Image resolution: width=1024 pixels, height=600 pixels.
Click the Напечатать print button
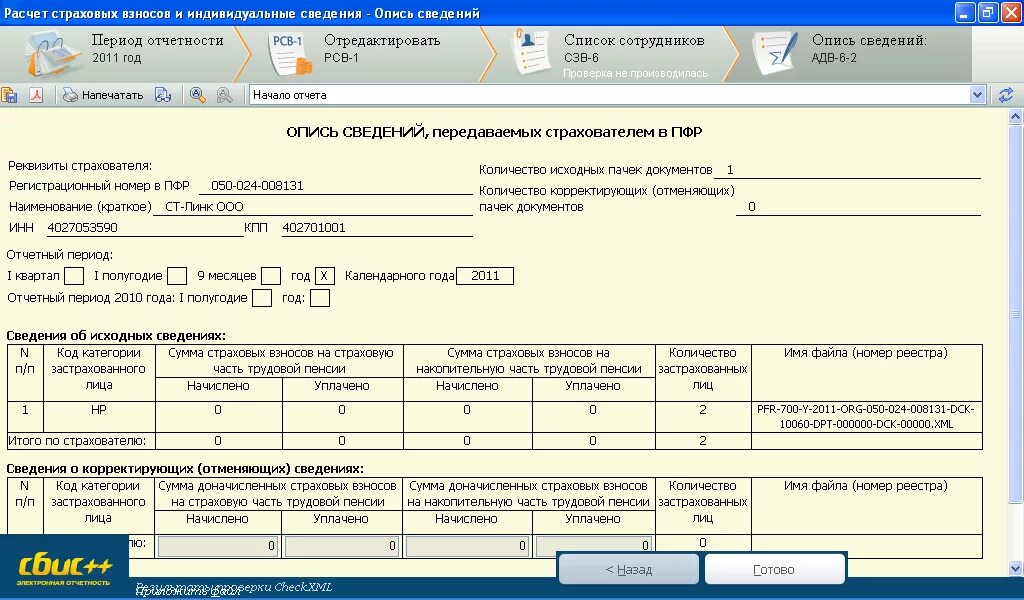(103, 95)
